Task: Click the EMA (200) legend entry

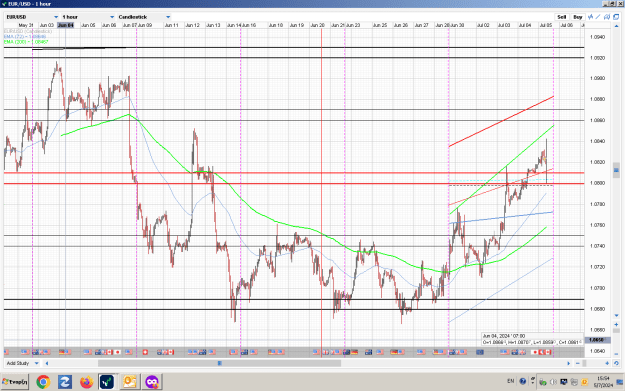Action: [x=26, y=41]
